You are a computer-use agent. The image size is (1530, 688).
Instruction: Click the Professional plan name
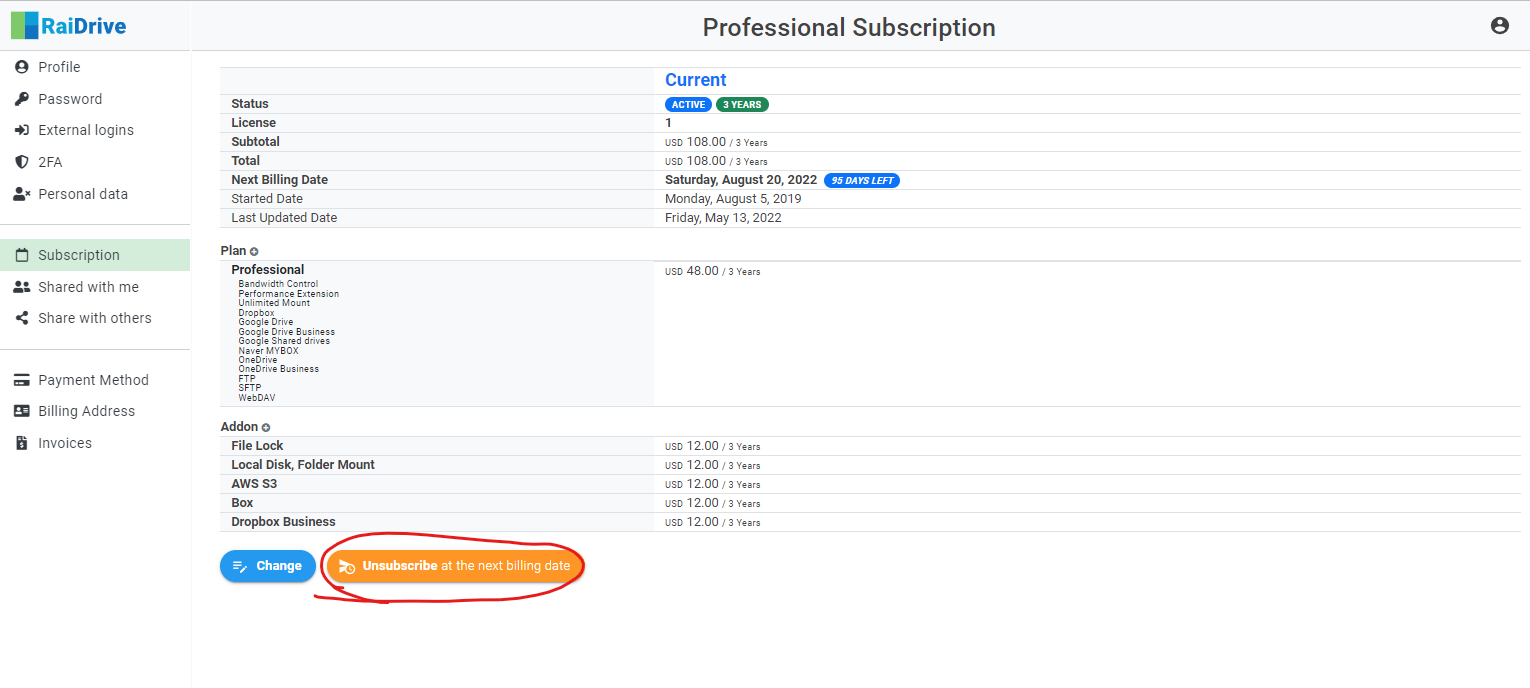pyautogui.click(x=268, y=270)
